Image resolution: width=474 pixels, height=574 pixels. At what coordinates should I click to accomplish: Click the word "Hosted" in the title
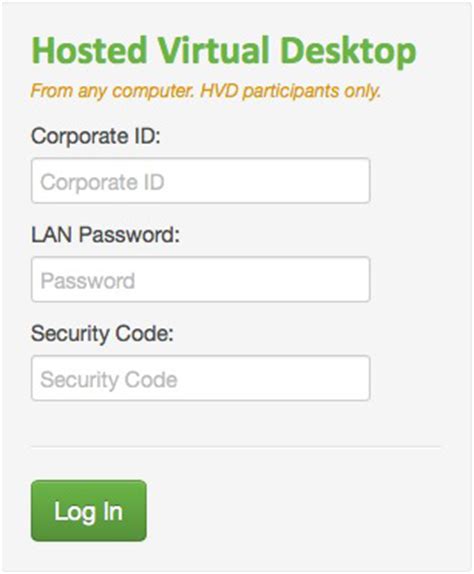pos(89,50)
